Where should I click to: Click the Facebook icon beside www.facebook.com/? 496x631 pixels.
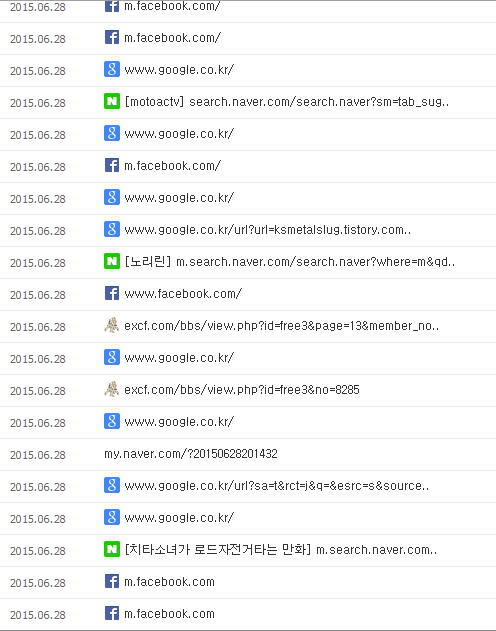112,293
